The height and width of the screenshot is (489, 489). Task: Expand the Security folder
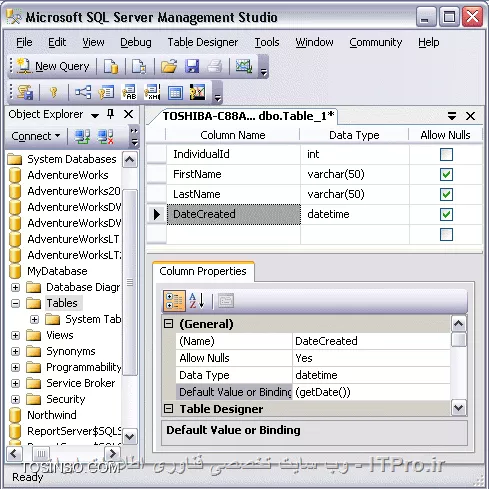[x=16, y=399]
